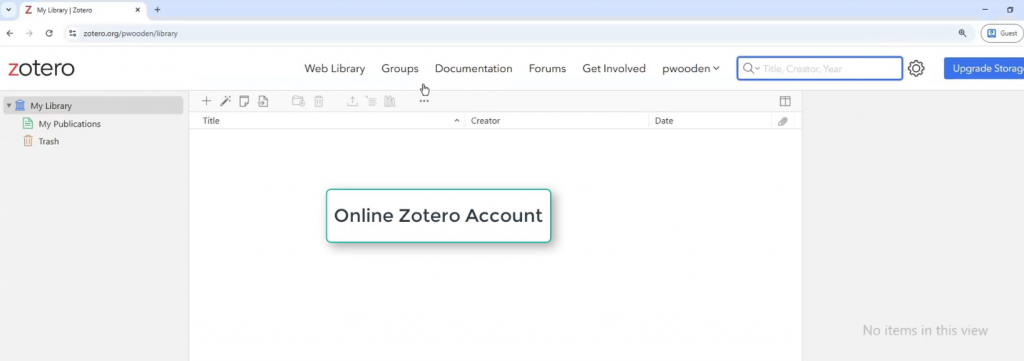This screenshot has width=1024, height=361.
Task: Open the three-dots more menu
Action: coord(424,101)
